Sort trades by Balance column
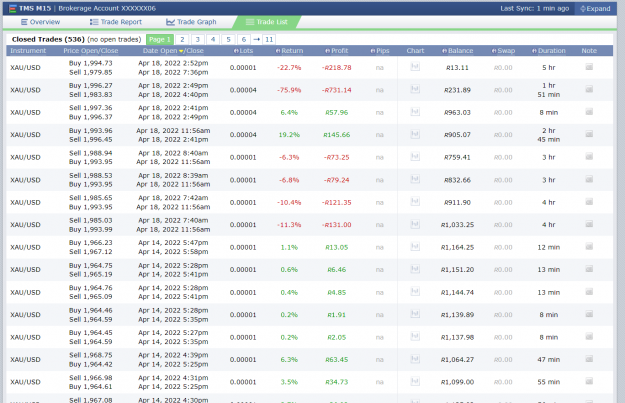Screen dimensions: 625x403 pos(457,51)
